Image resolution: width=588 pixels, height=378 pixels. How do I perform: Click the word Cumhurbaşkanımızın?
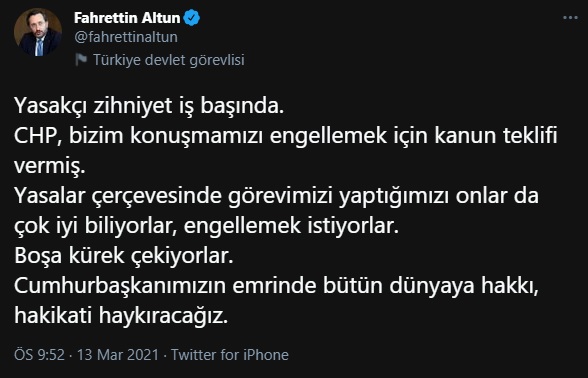120,286
